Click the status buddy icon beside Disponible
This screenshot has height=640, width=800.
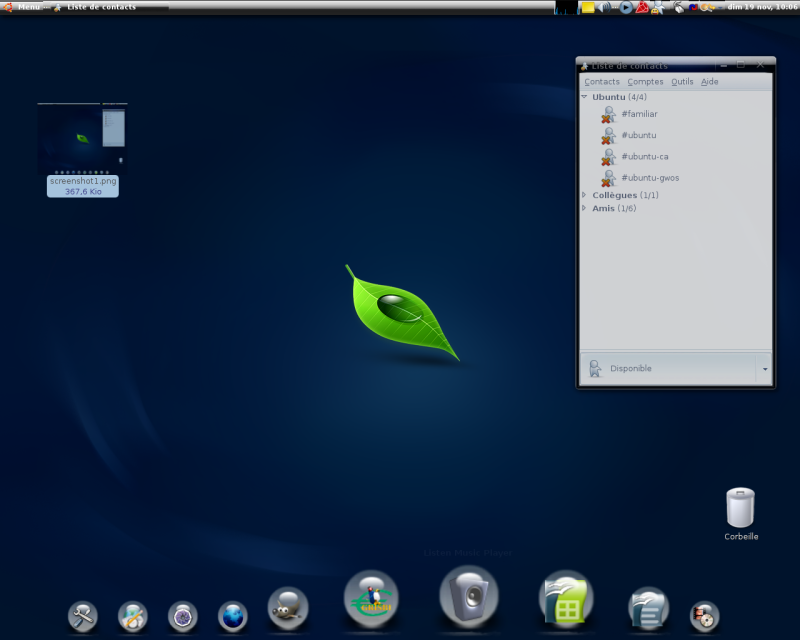[x=595, y=368]
